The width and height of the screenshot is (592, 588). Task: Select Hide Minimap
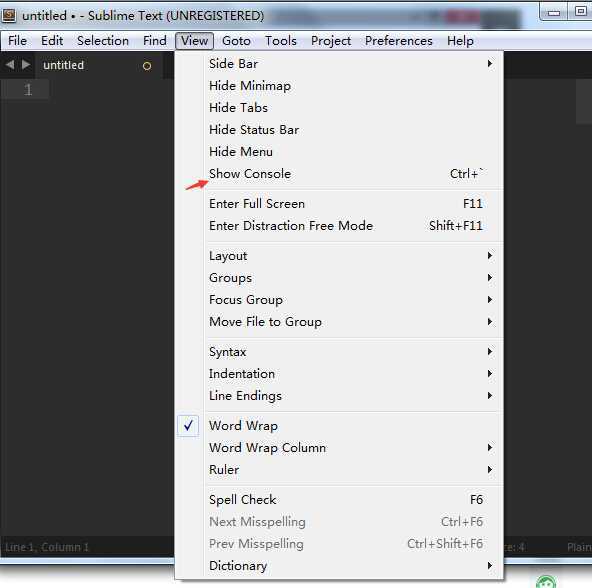click(339, 86)
